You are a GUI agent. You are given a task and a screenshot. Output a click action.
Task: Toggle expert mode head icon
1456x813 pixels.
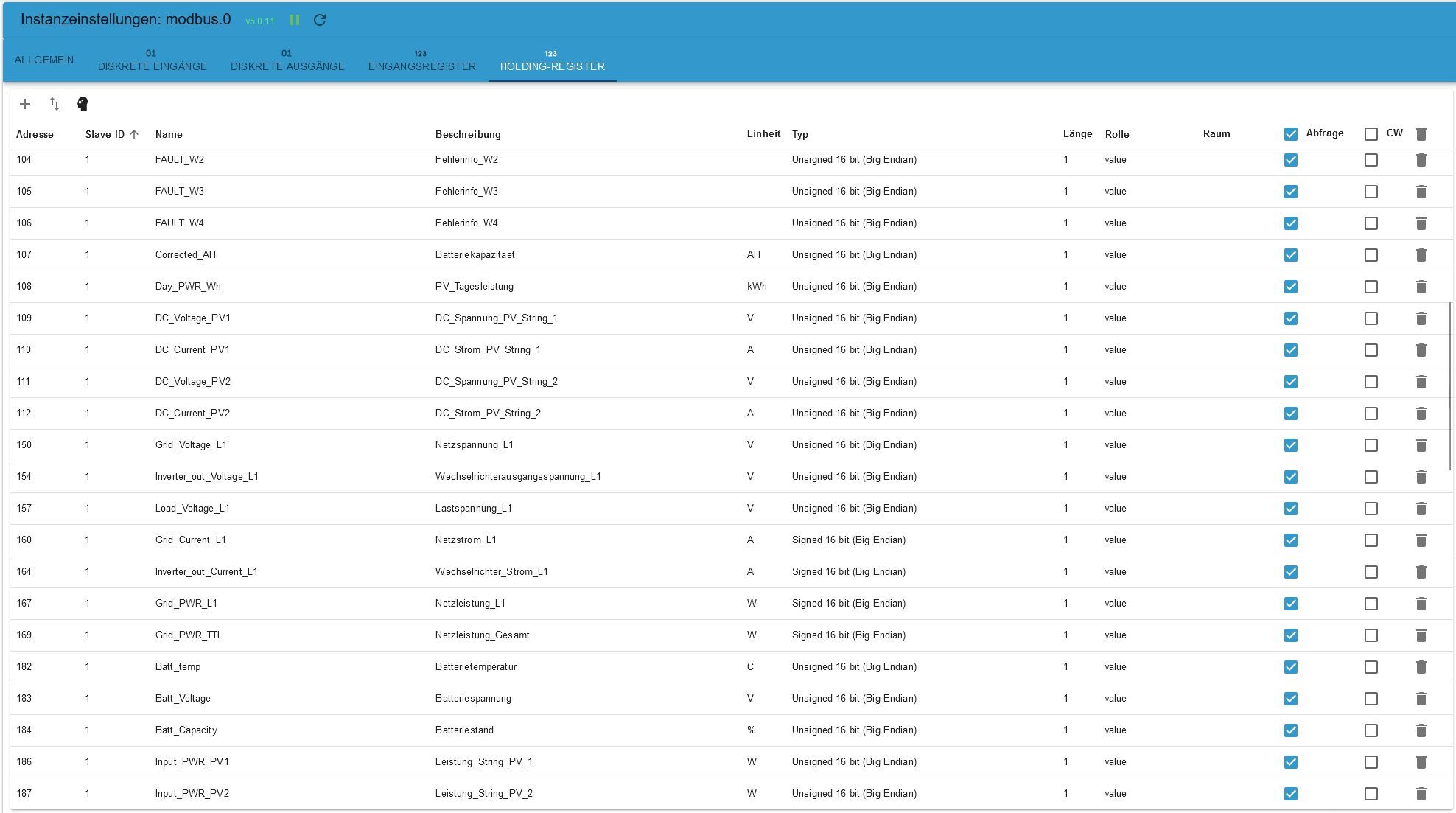pos(83,104)
